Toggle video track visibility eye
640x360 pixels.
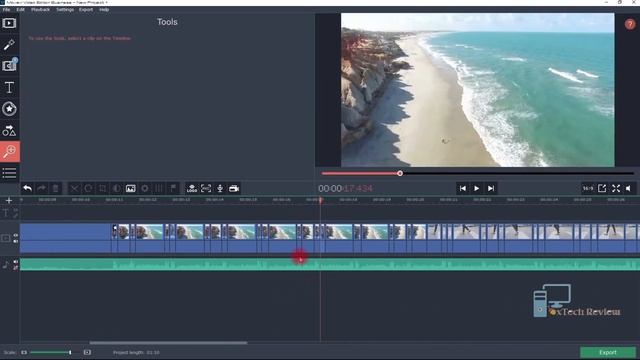point(16,236)
